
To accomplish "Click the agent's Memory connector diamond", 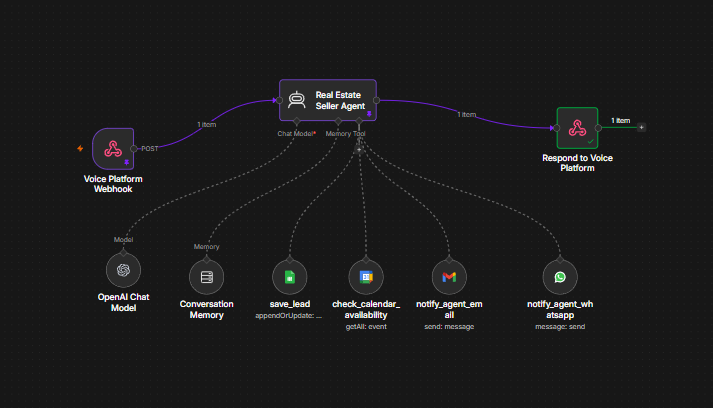I will click(338, 121).
